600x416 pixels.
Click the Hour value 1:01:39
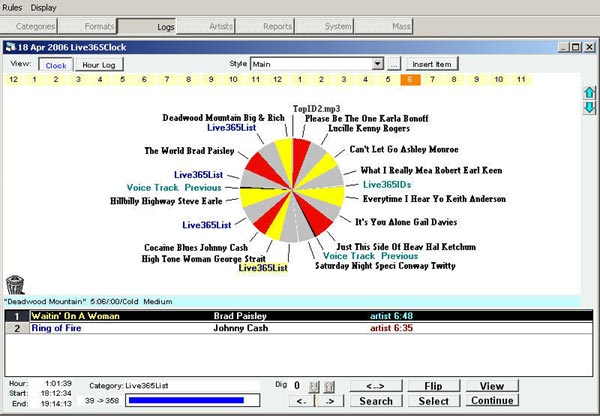click(x=58, y=383)
